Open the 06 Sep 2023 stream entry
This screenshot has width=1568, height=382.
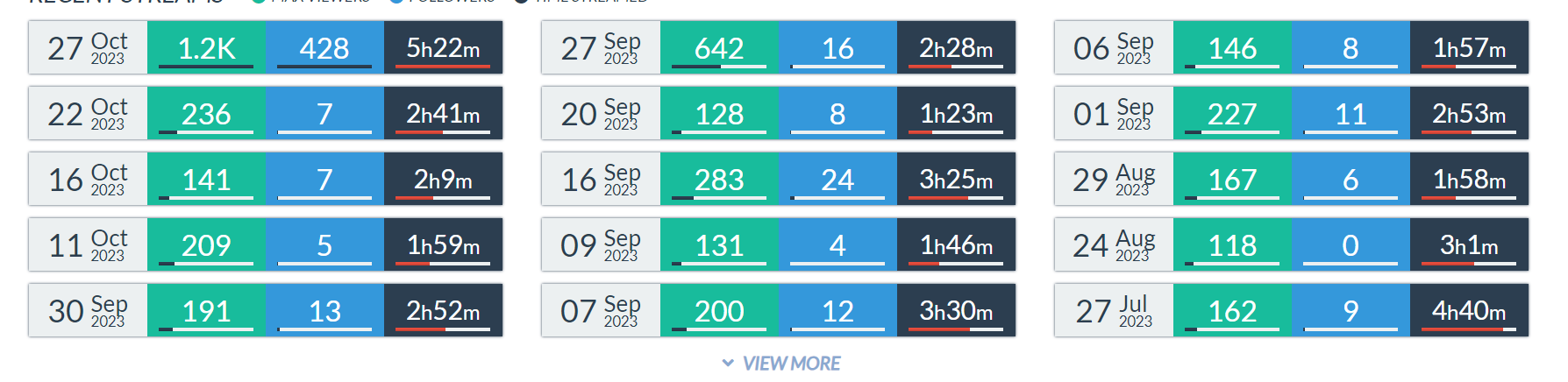pos(1114,48)
